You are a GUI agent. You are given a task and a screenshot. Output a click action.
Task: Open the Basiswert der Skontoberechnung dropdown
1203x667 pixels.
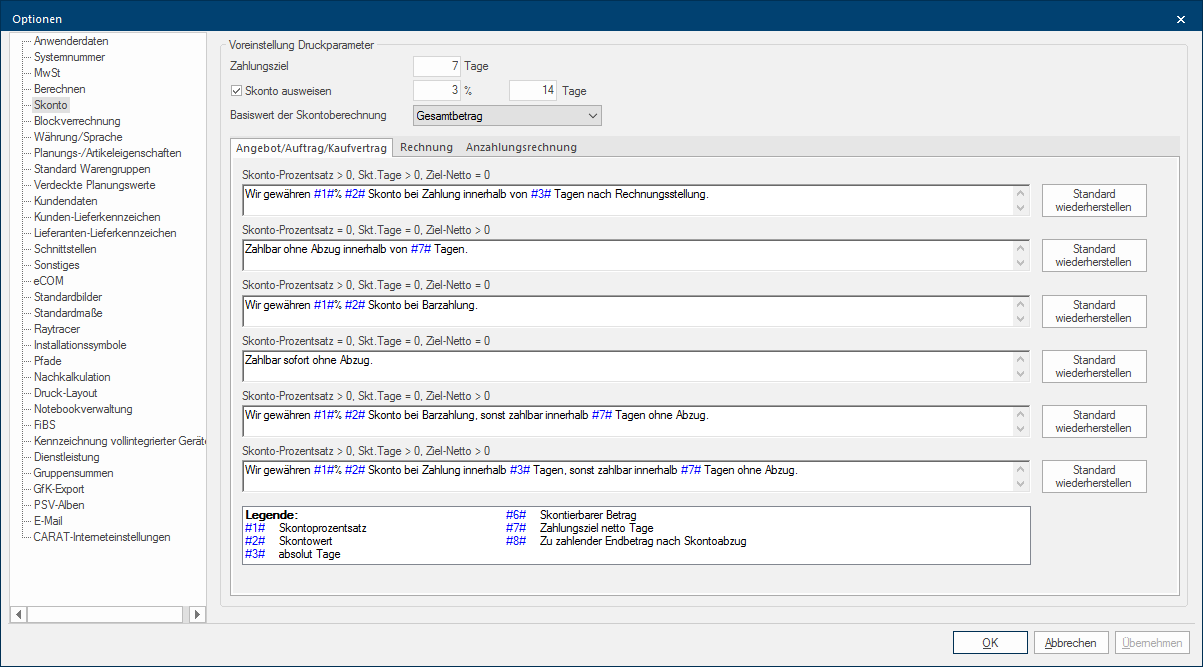pos(507,116)
